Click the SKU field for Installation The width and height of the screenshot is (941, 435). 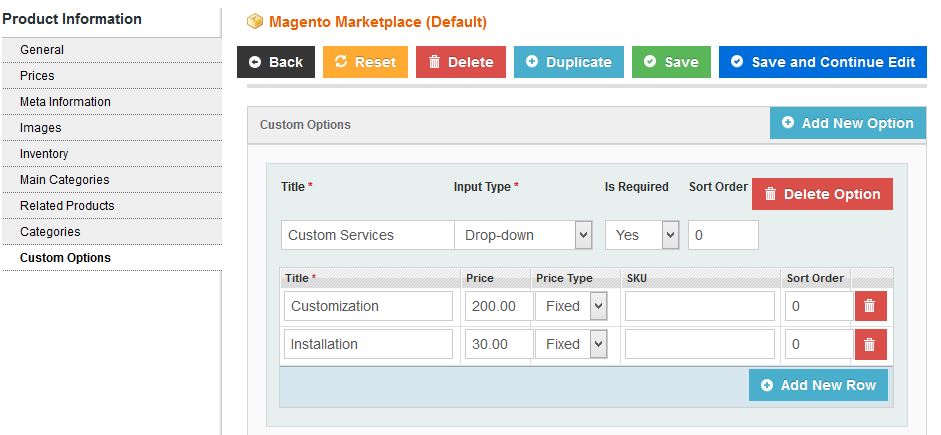700,344
